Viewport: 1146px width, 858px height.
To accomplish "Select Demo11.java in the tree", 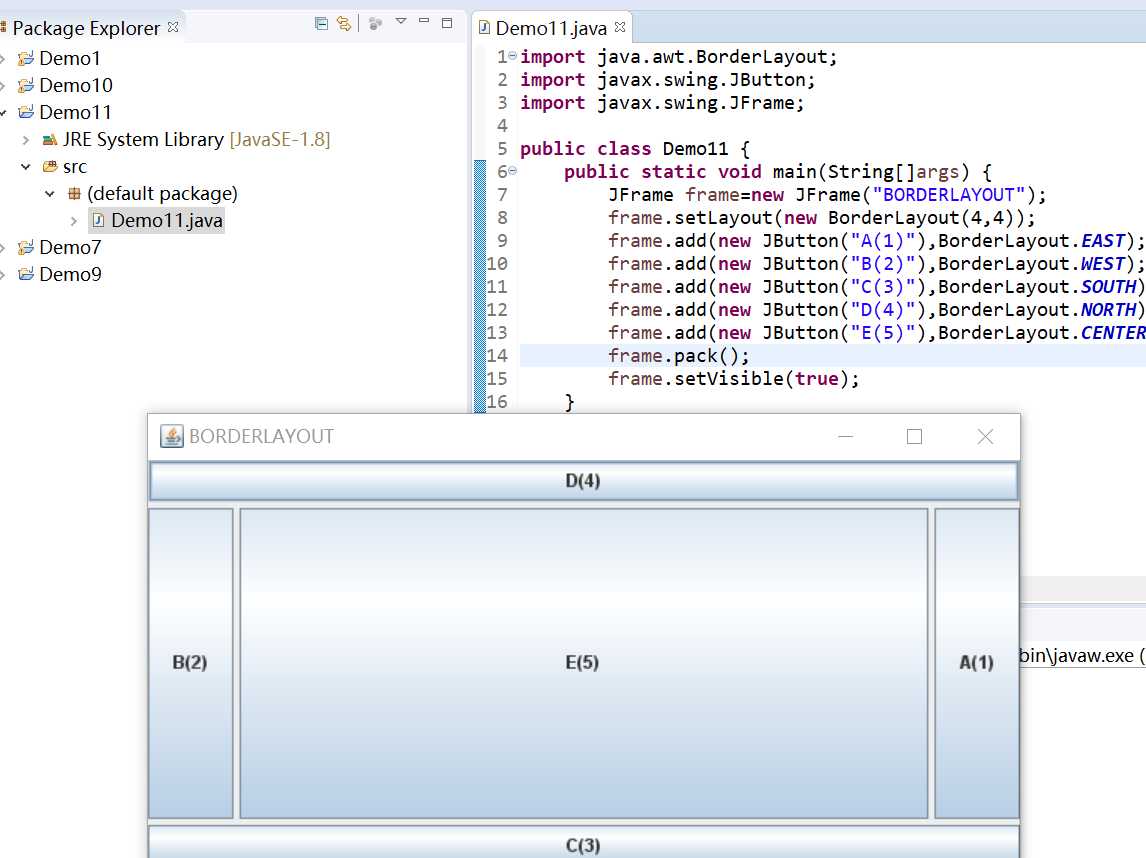I will [x=167, y=220].
